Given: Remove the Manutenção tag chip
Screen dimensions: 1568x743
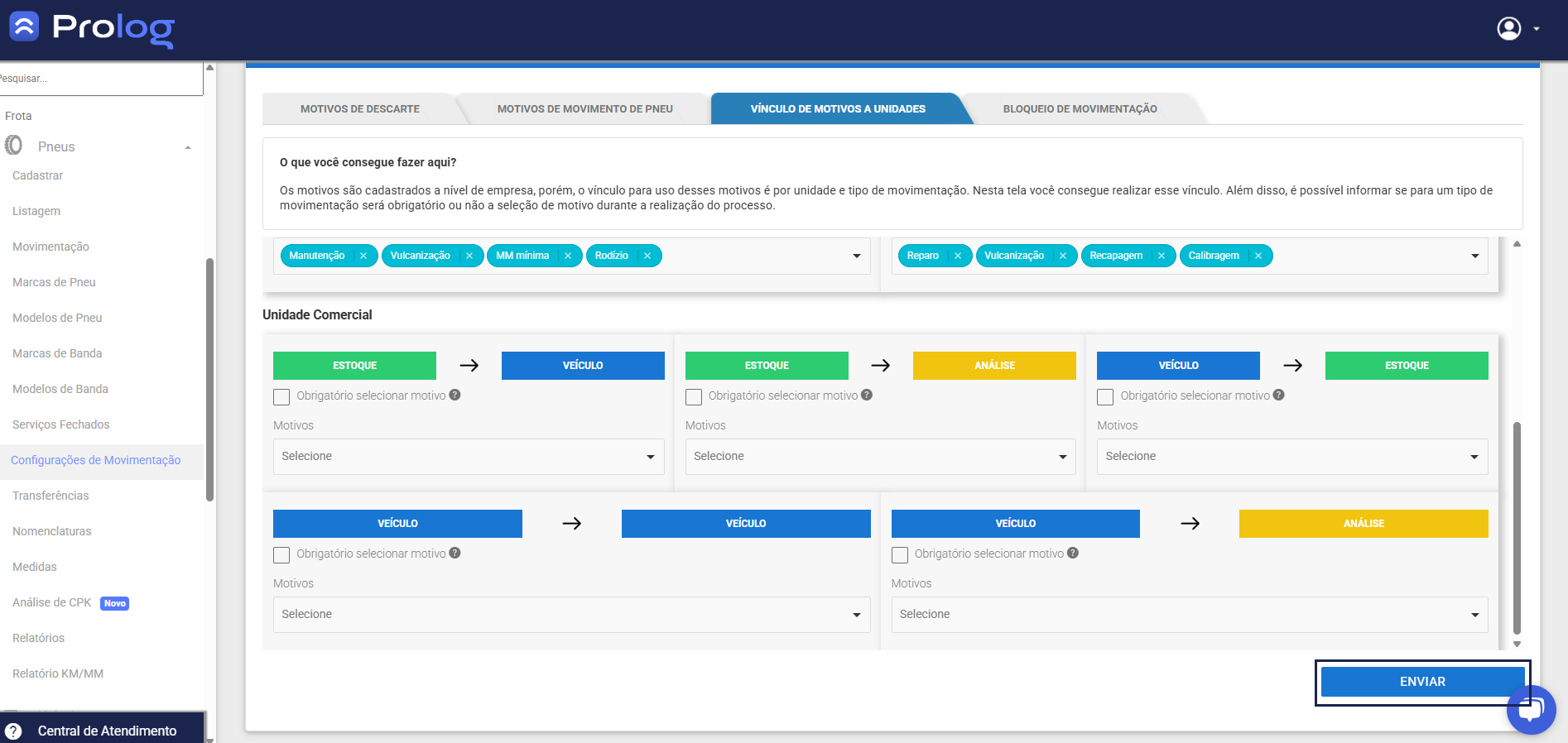Looking at the screenshot, I should point(363,256).
